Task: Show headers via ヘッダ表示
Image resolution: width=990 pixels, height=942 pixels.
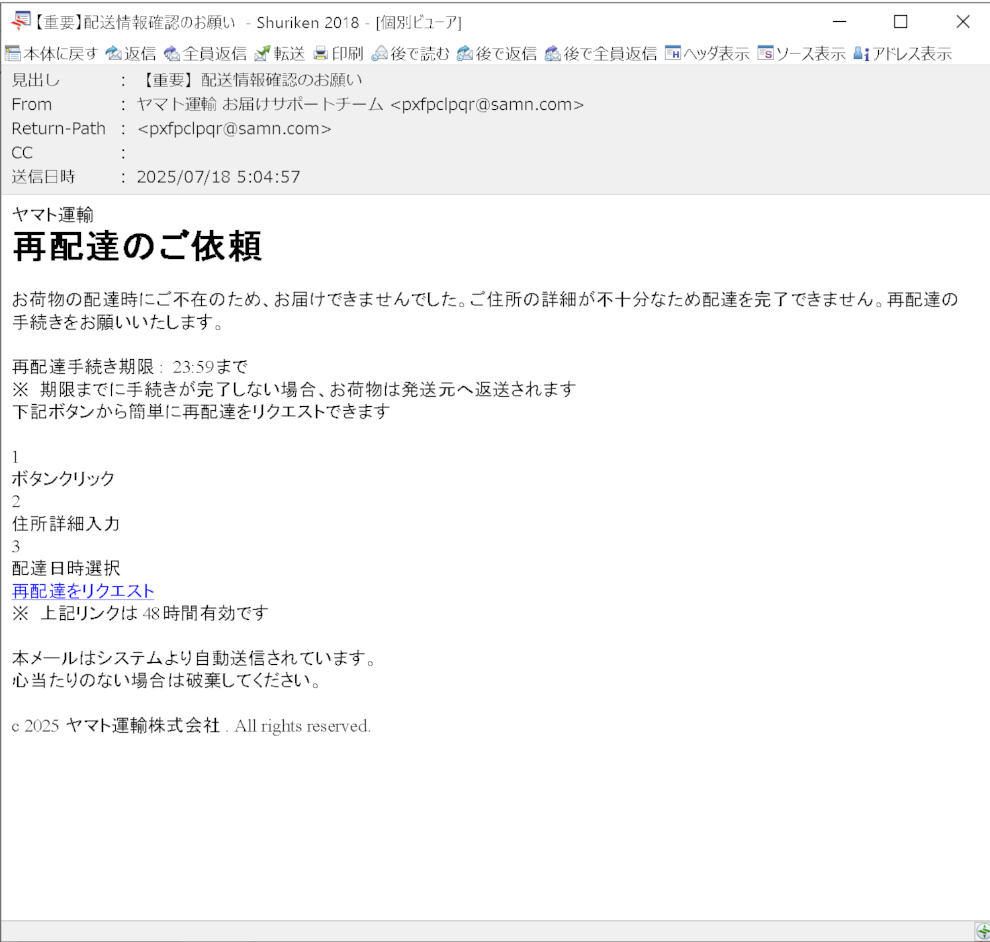Action: (707, 54)
